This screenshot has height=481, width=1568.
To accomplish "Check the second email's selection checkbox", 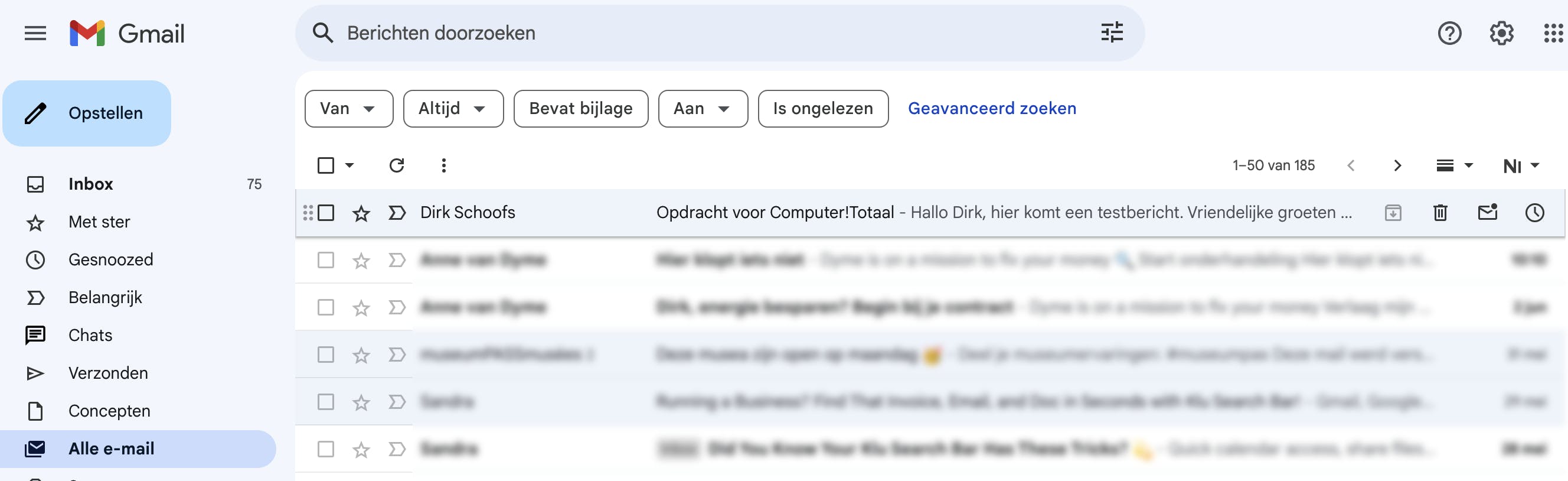I will pyautogui.click(x=327, y=259).
